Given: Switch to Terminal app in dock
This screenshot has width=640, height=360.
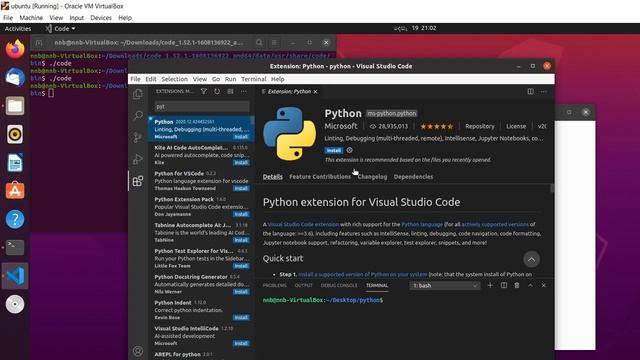Looking at the screenshot, I should pyautogui.click(x=15, y=247).
